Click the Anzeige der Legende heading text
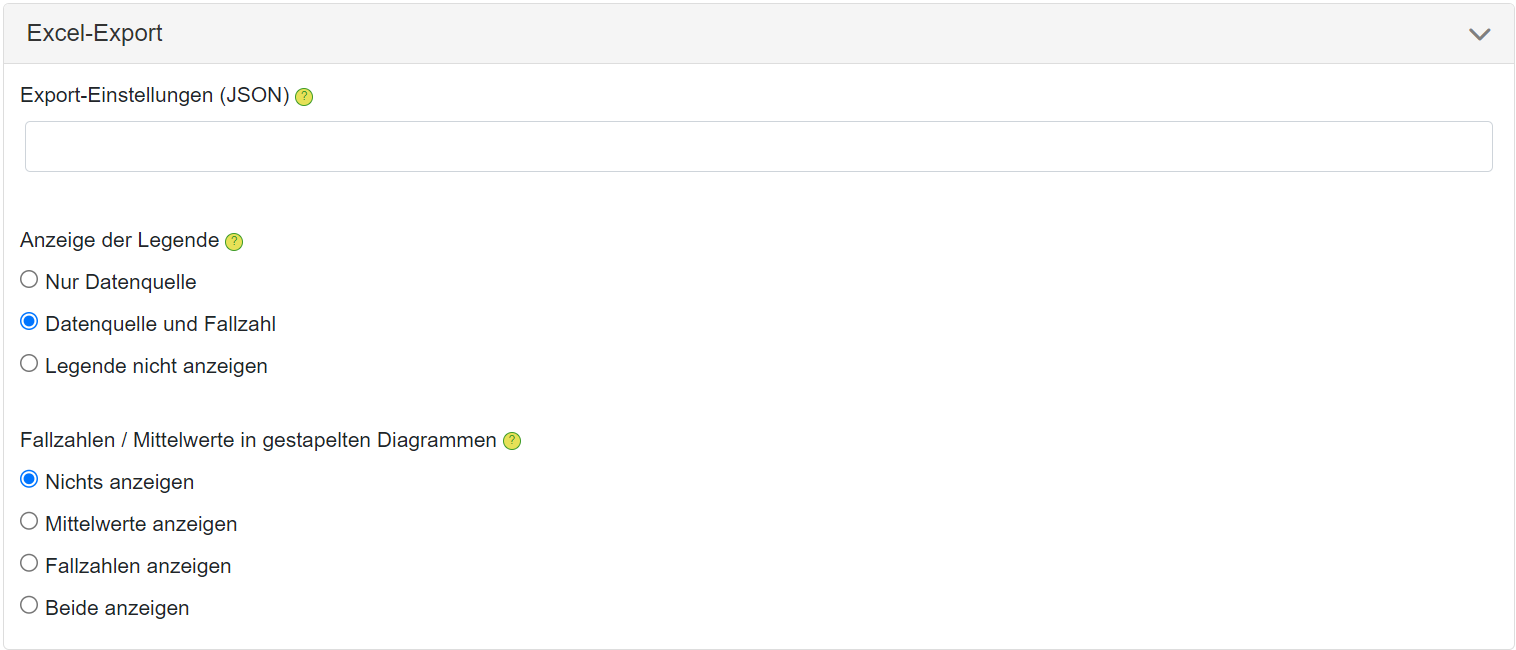This screenshot has height=650, width=1516. (x=119, y=241)
